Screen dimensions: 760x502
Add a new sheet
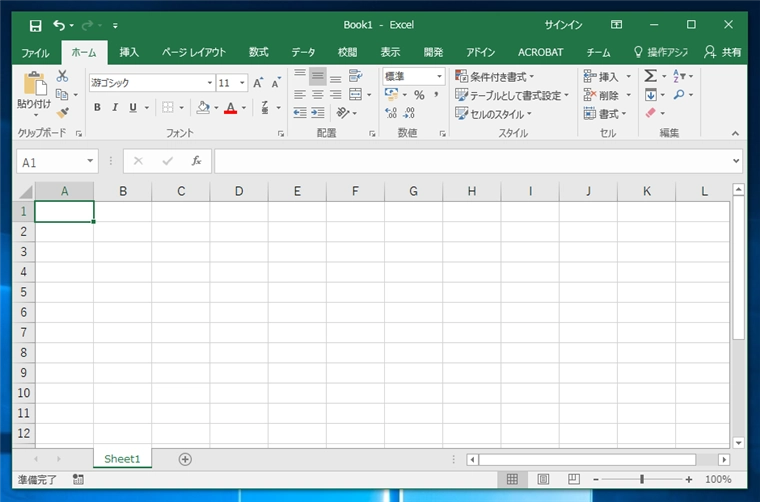[185, 459]
